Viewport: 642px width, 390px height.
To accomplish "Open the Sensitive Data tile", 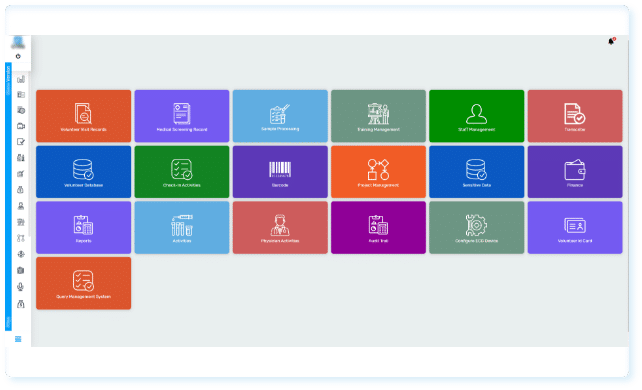I will pos(477,172).
